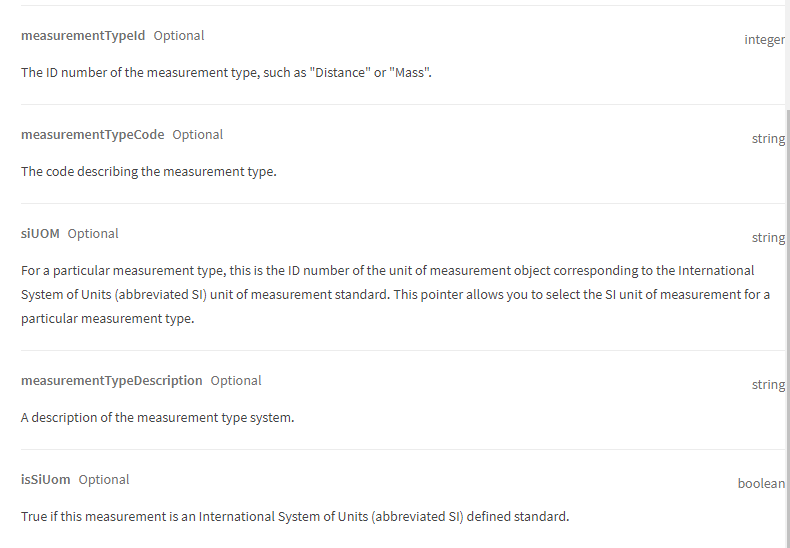Click the string type label for siUOM
790x548 pixels.
click(768, 238)
